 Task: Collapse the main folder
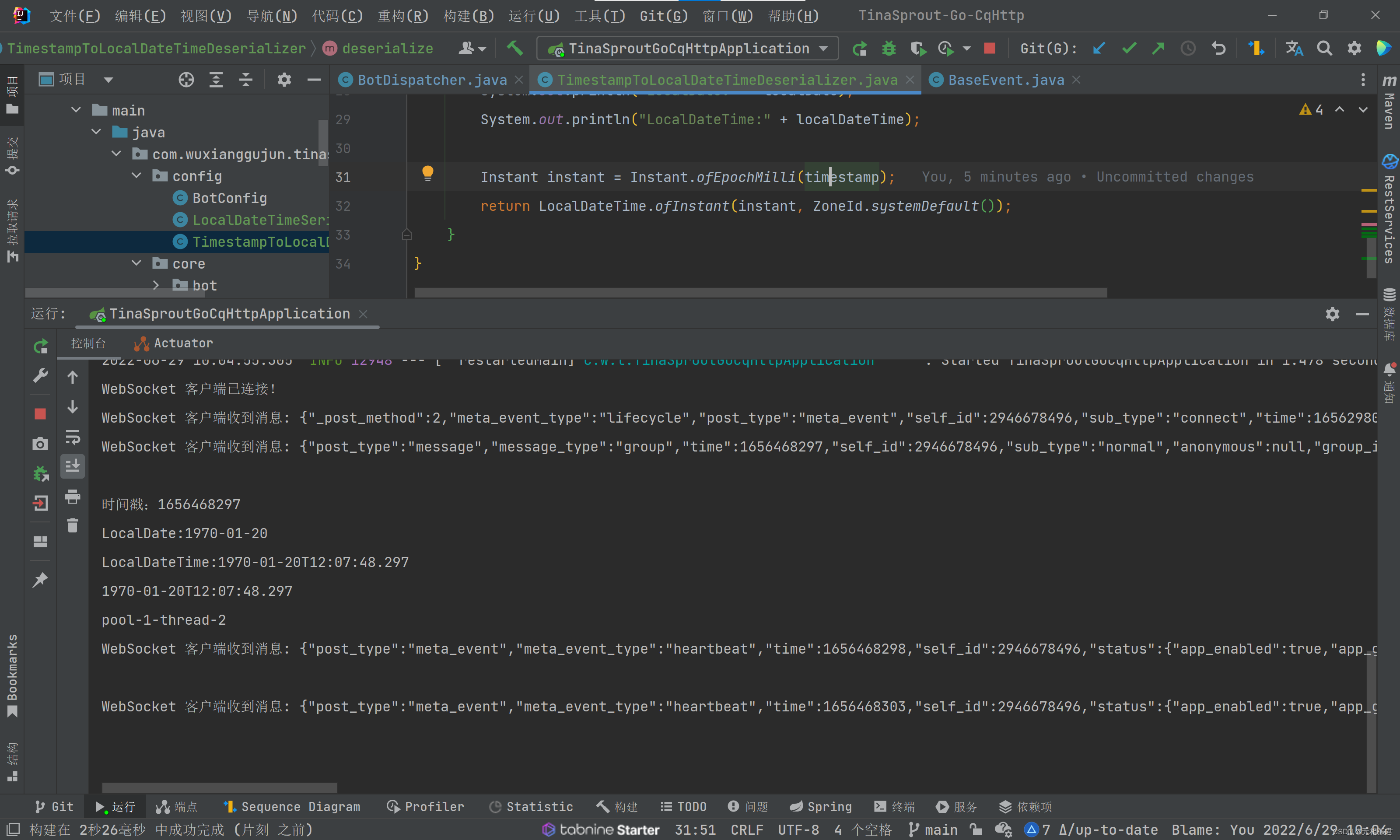76,110
